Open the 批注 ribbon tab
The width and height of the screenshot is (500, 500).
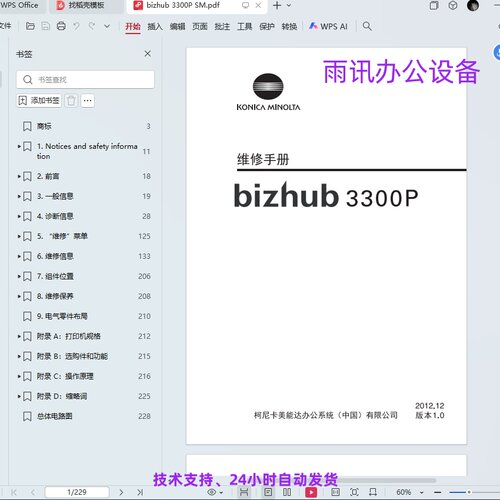pos(222,26)
